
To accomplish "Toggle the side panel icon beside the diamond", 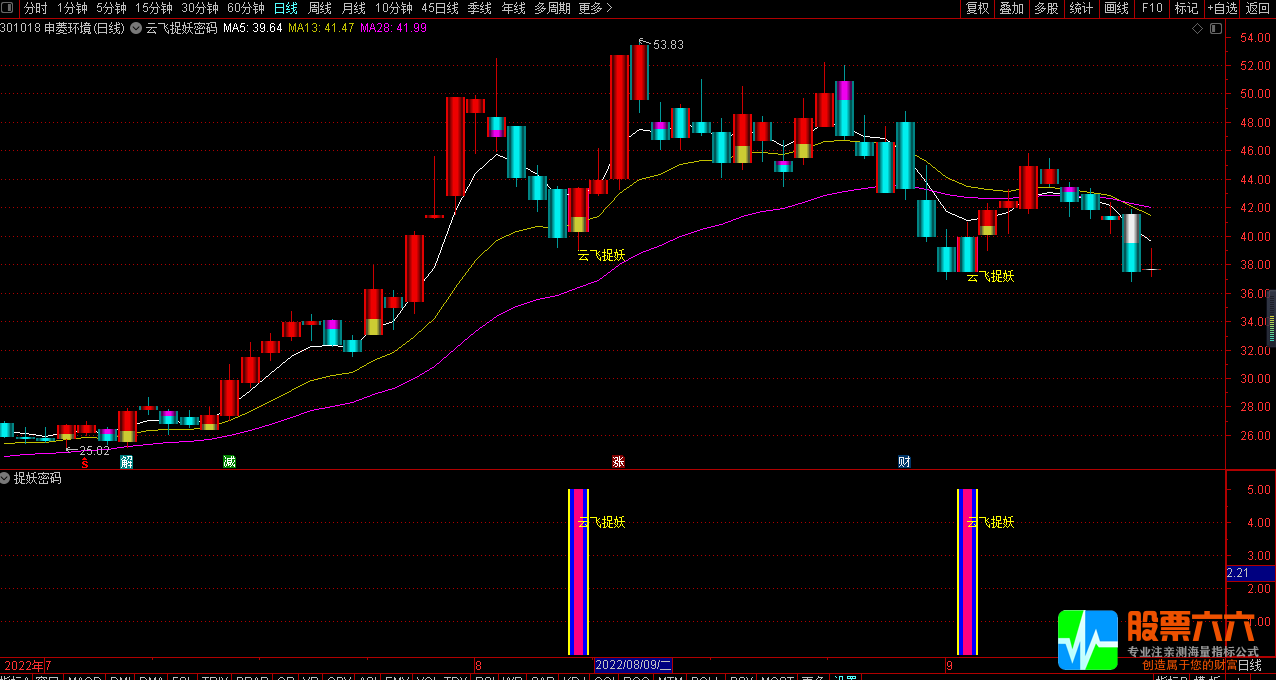I will (1214, 29).
